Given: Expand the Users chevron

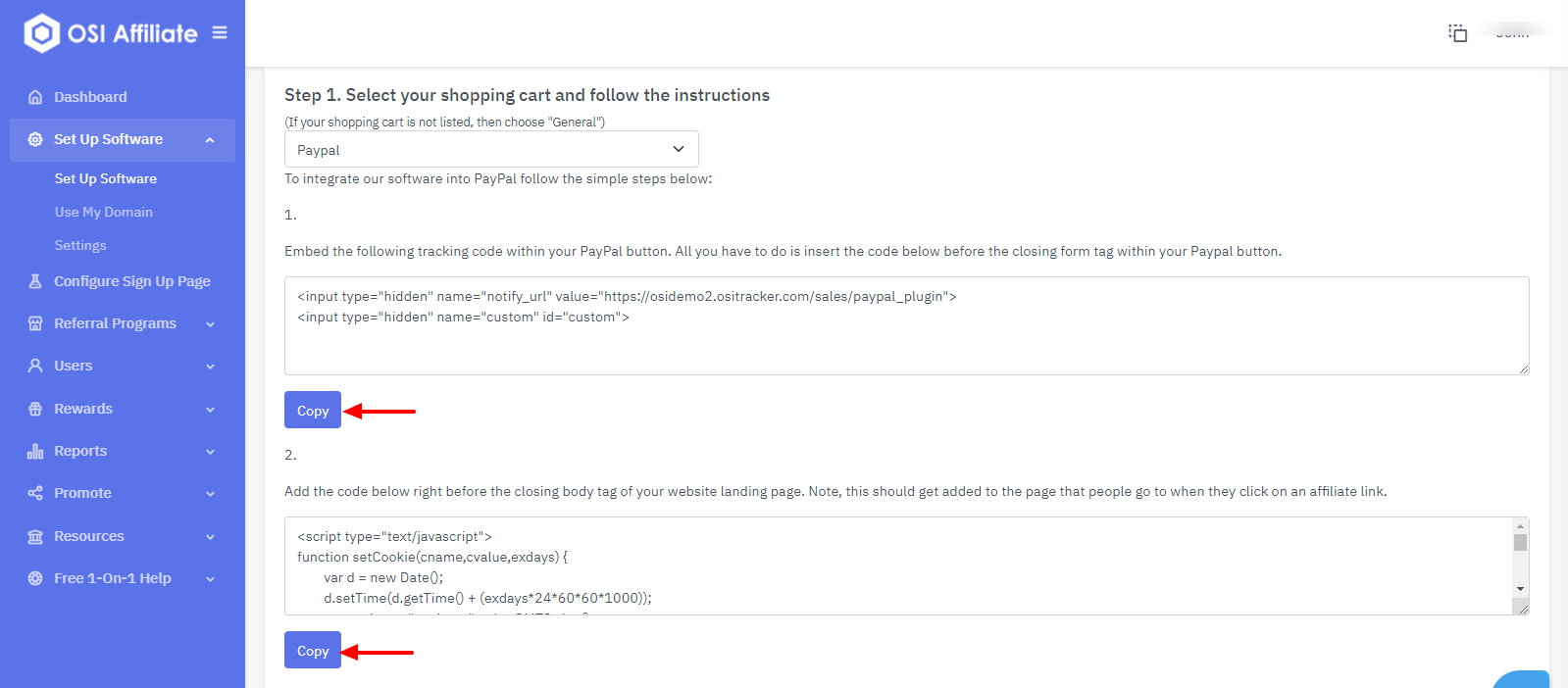Looking at the screenshot, I should pos(210,367).
